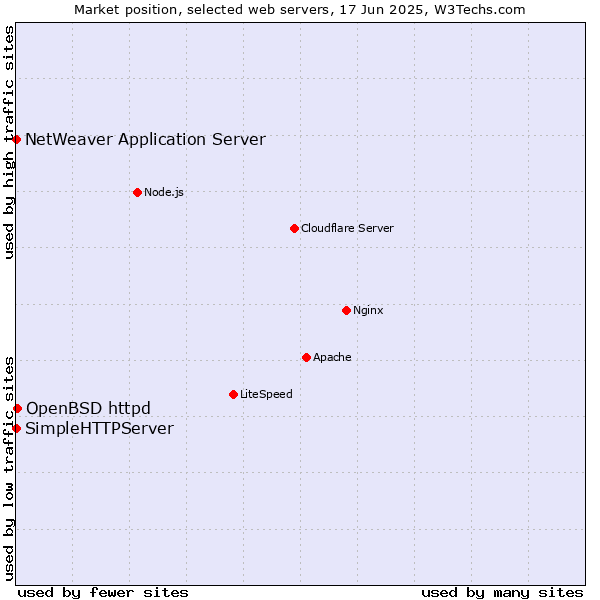This screenshot has width=600, height=600.
Task: Click the OpenBSD httpd red data point
Action: click(17, 408)
